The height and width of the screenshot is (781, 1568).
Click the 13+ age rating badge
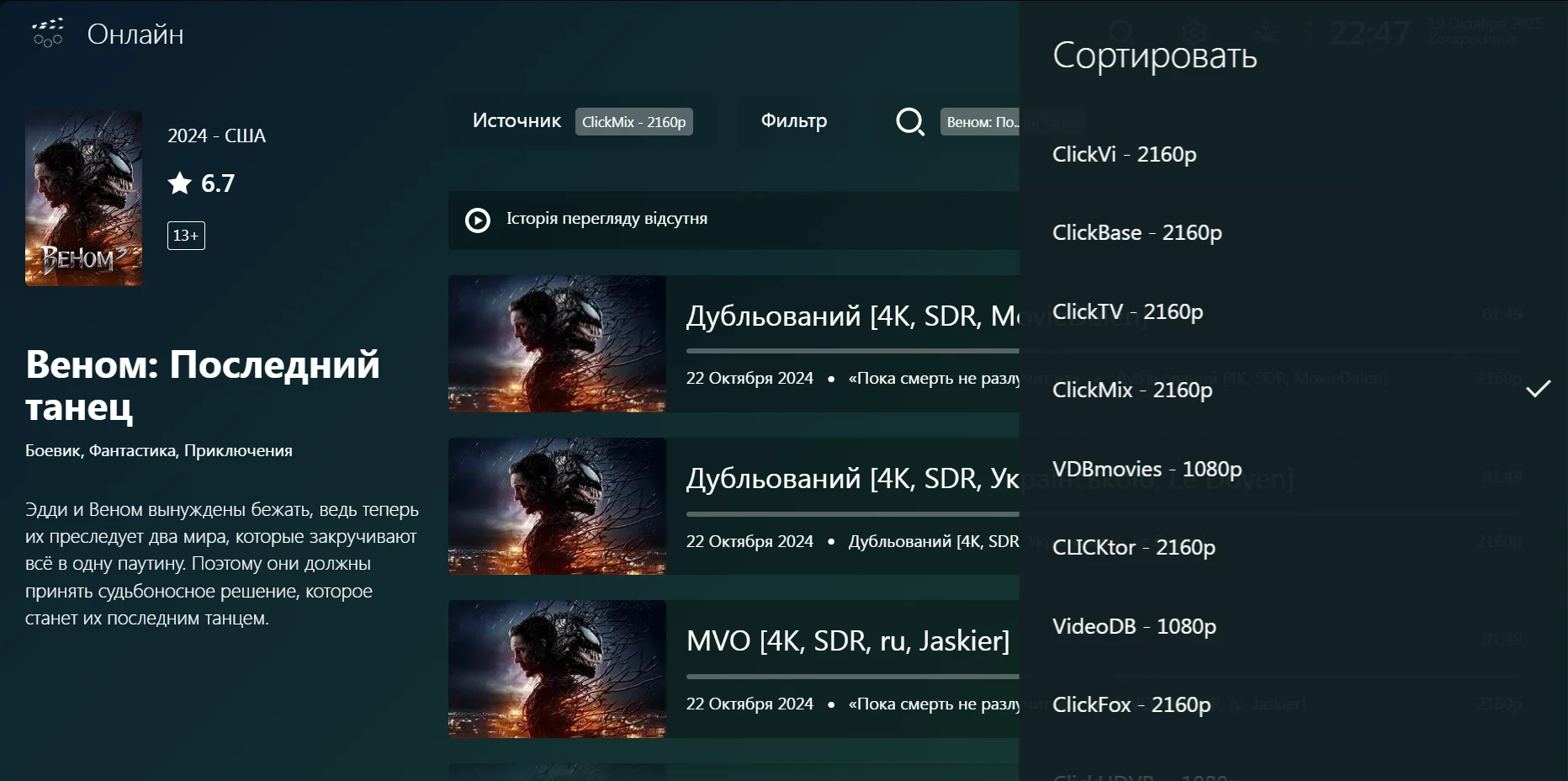point(186,236)
